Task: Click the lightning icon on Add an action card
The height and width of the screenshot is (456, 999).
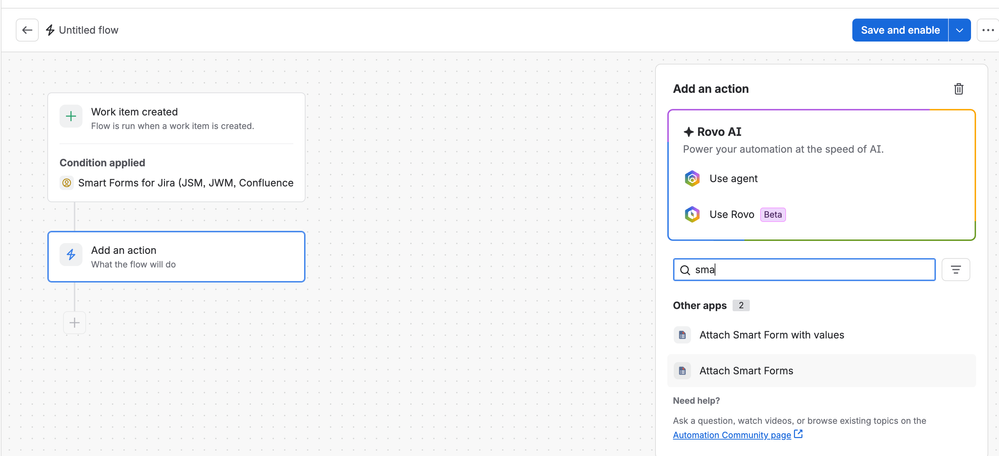Action: pos(71,255)
